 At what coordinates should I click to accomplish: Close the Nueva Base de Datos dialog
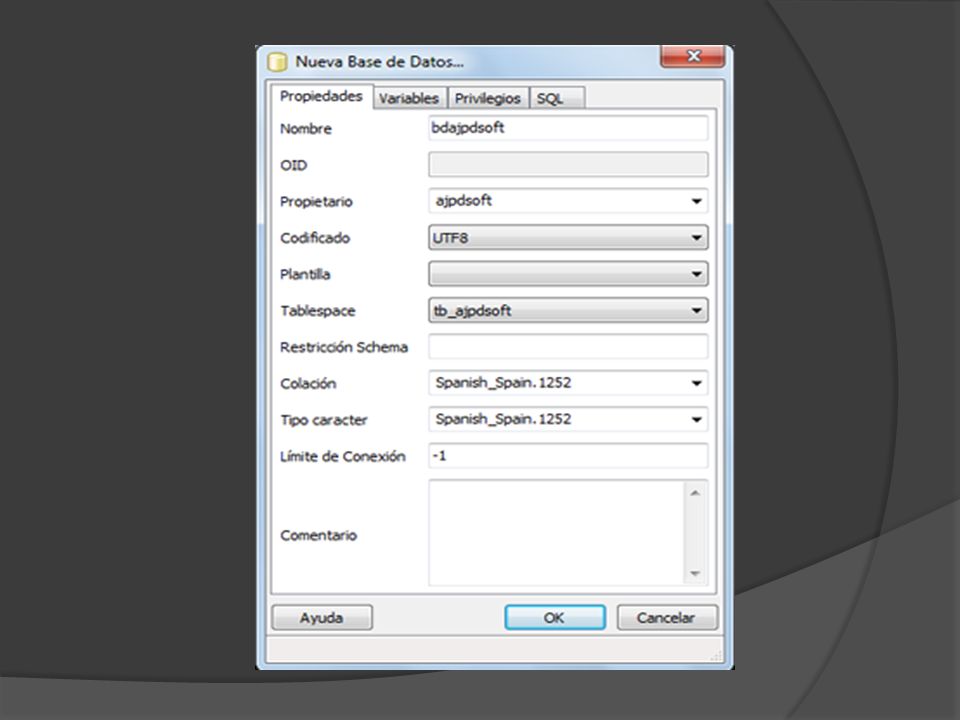[693, 56]
